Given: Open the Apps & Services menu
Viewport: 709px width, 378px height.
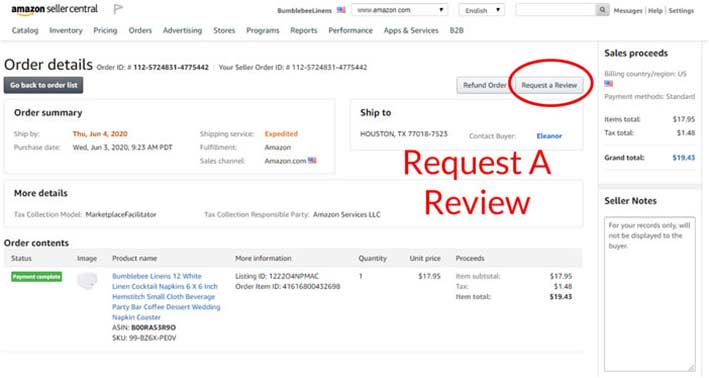Looking at the screenshot, I should [x=411, y=30].
